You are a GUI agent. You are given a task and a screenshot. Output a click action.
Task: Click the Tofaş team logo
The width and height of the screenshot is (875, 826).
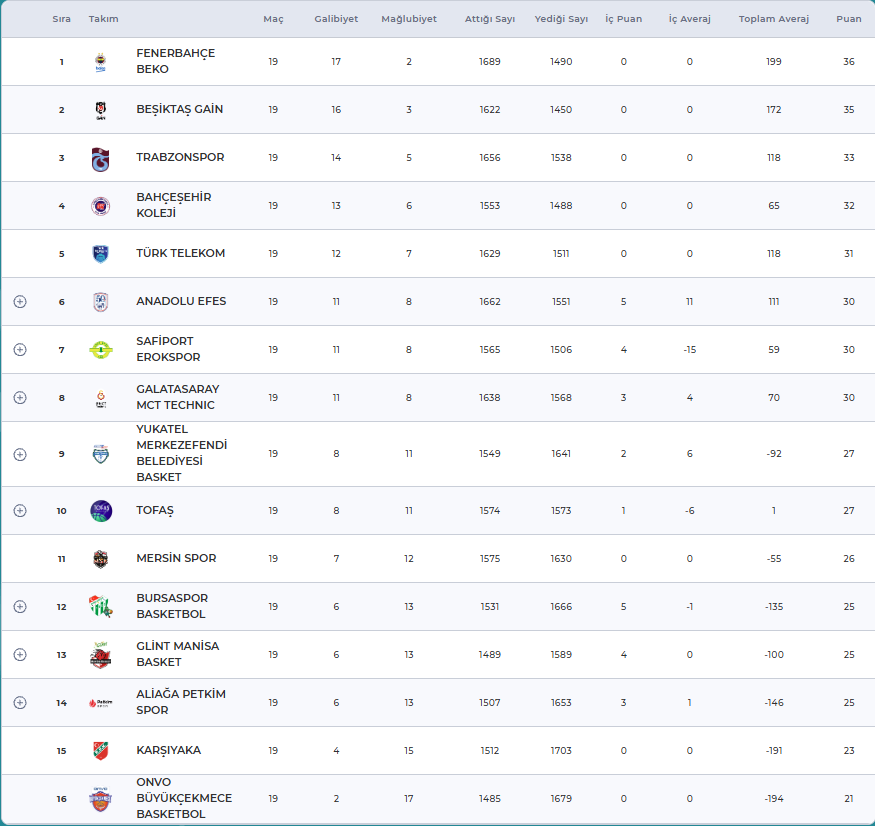100,511
